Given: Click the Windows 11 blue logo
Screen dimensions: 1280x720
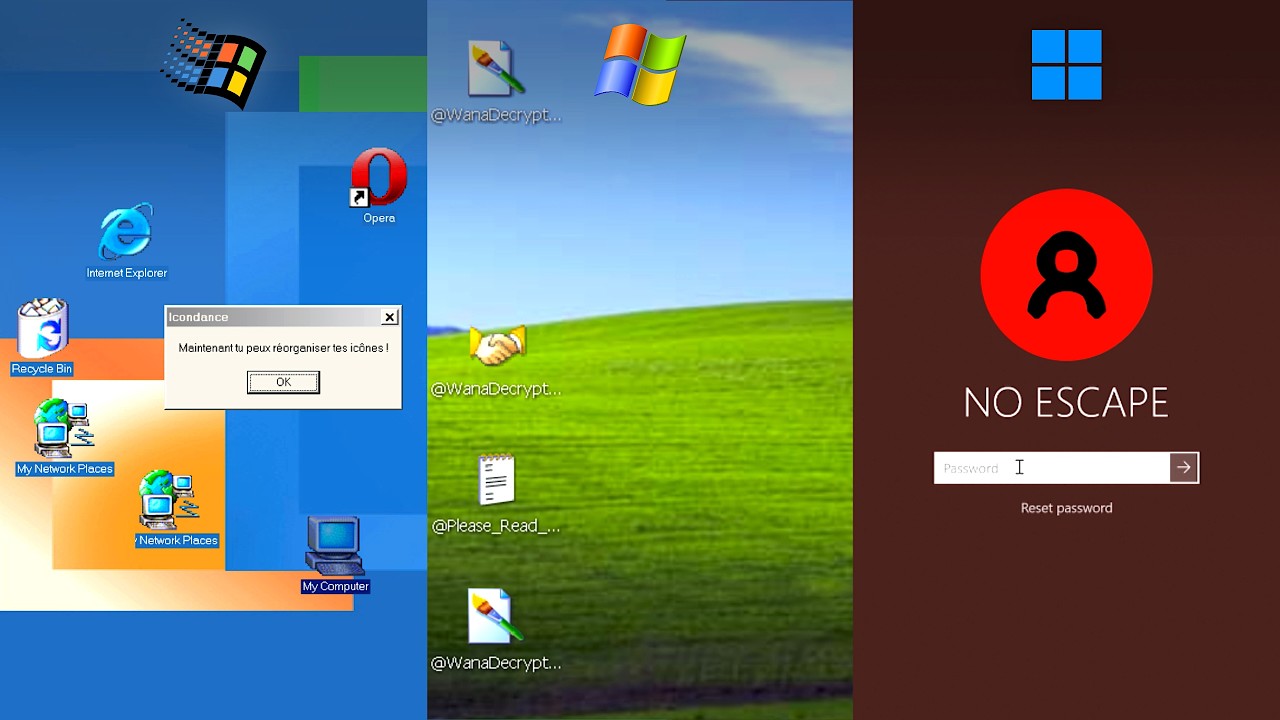Looking at the screenshot, I should click(1066, 65).
